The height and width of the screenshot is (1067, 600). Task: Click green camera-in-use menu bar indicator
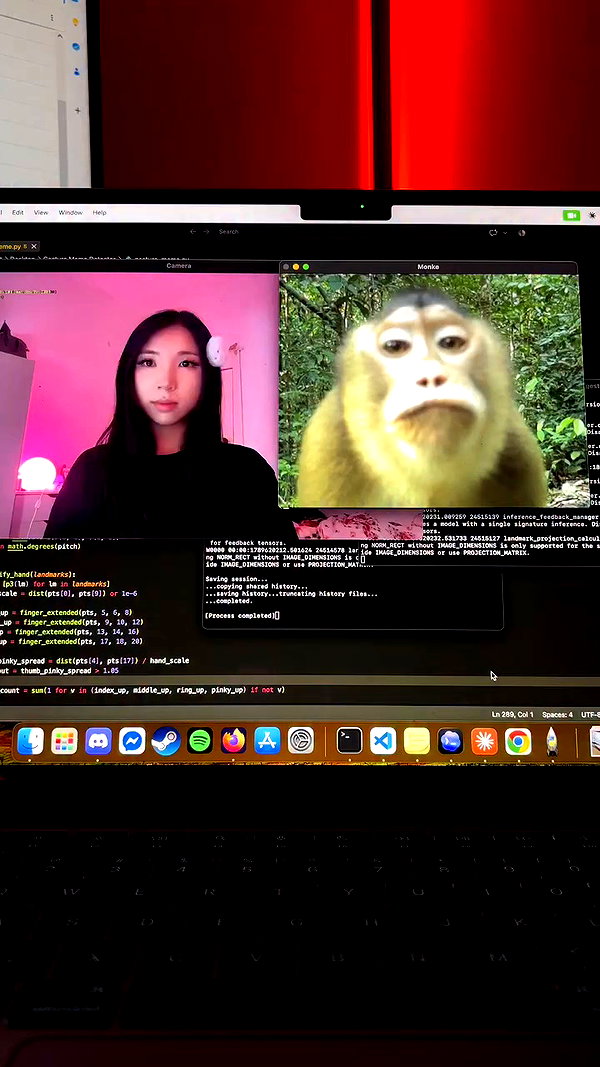571,215
